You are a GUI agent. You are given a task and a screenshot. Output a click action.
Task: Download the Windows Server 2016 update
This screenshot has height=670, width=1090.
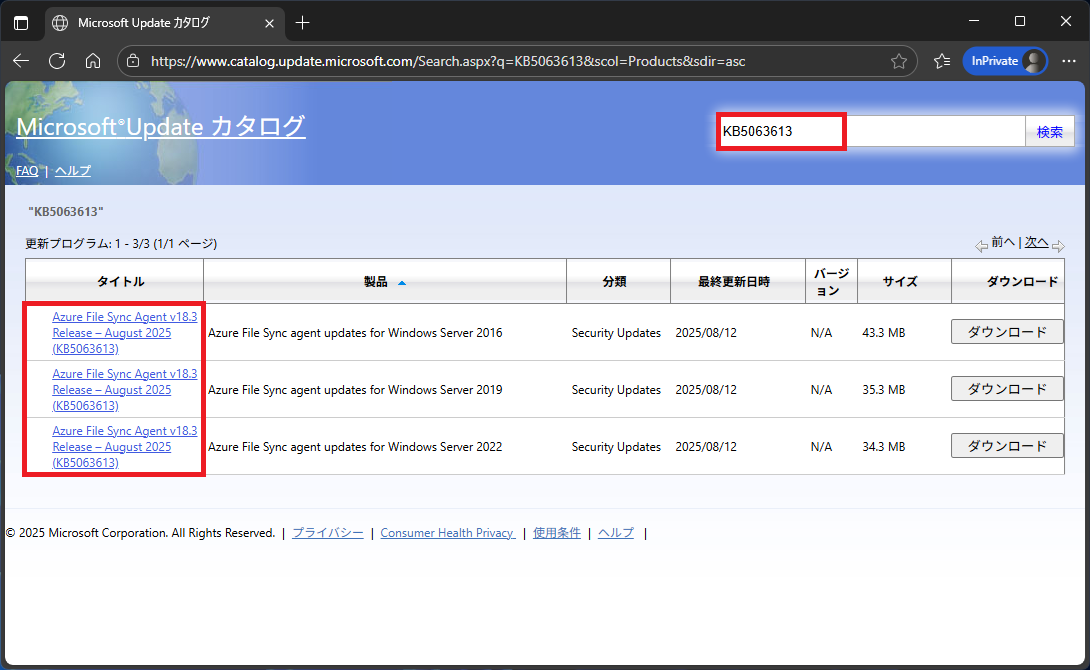1007,332
